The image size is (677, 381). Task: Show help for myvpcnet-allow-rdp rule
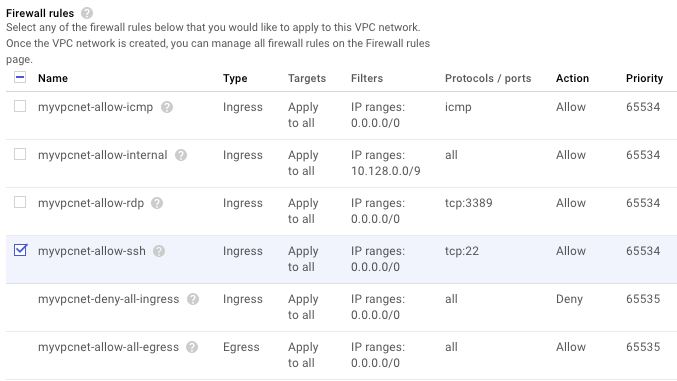157,203
